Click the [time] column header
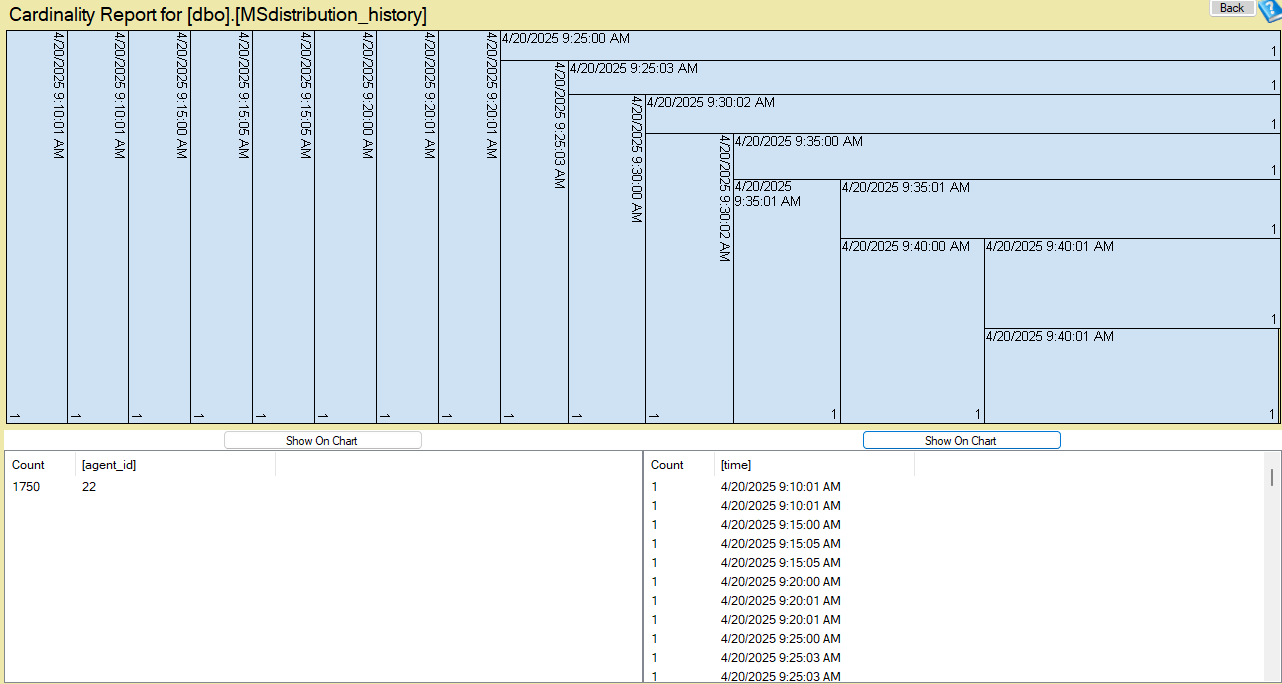The width and height of the screenshot is (1282, 684). click(733, 464)
